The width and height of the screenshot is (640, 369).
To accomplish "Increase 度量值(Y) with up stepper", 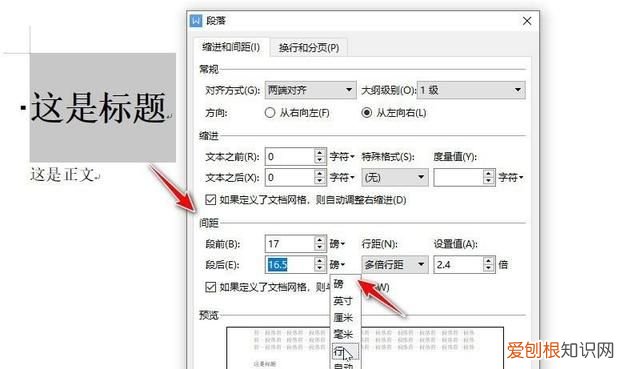I will [489, 173].
